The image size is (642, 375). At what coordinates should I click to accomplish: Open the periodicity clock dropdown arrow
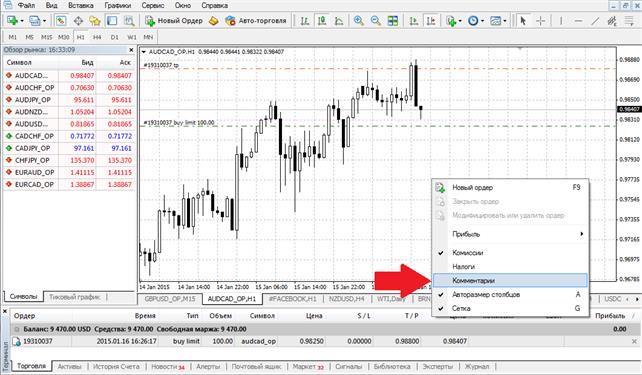point(482,20)
